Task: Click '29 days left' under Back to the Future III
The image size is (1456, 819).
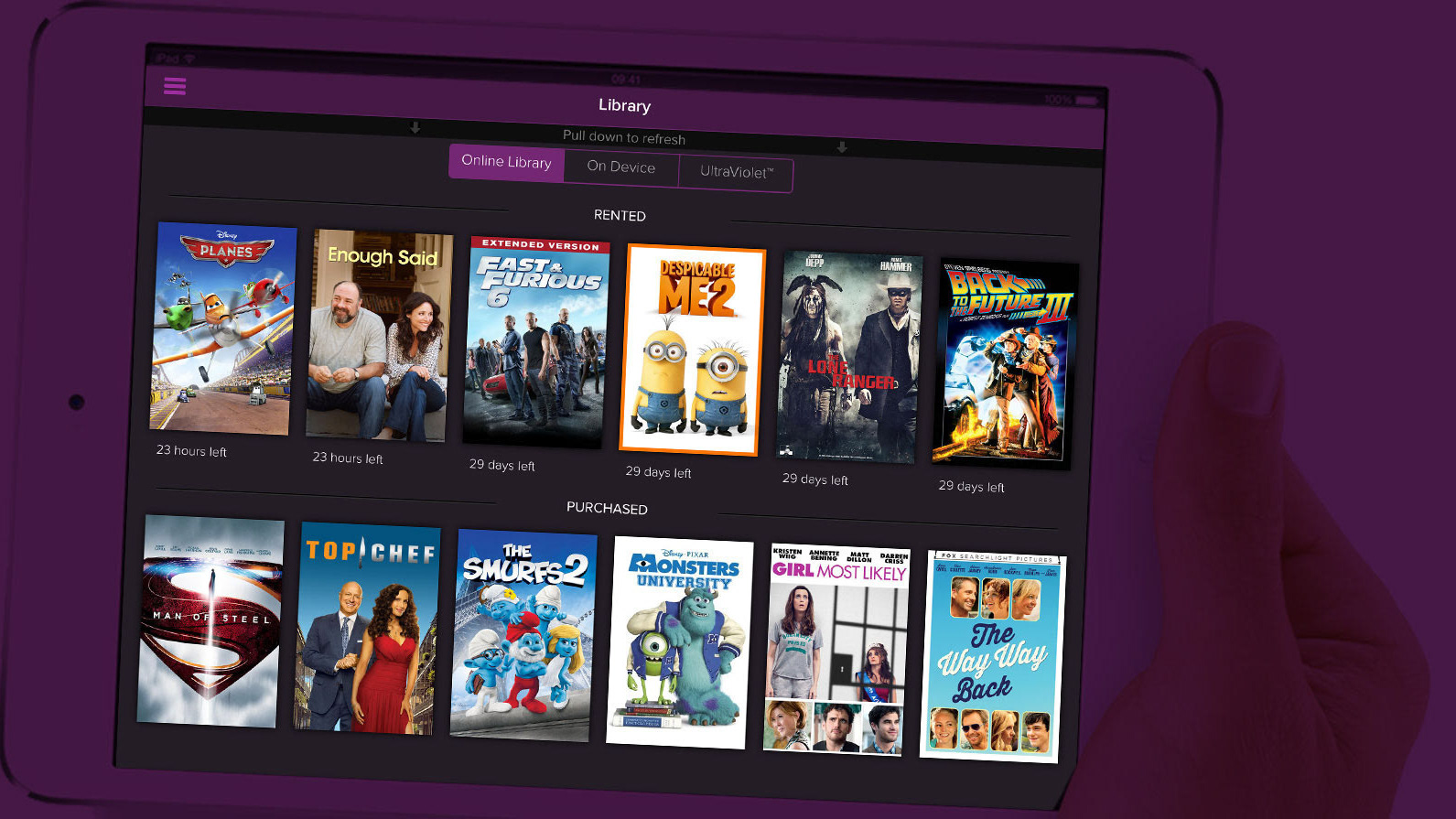Action: point(971,487)
